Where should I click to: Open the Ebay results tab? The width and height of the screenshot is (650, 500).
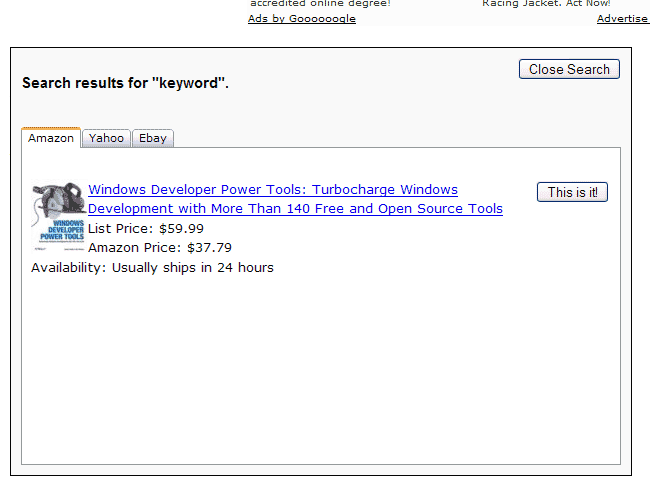[x=153, y=138]
